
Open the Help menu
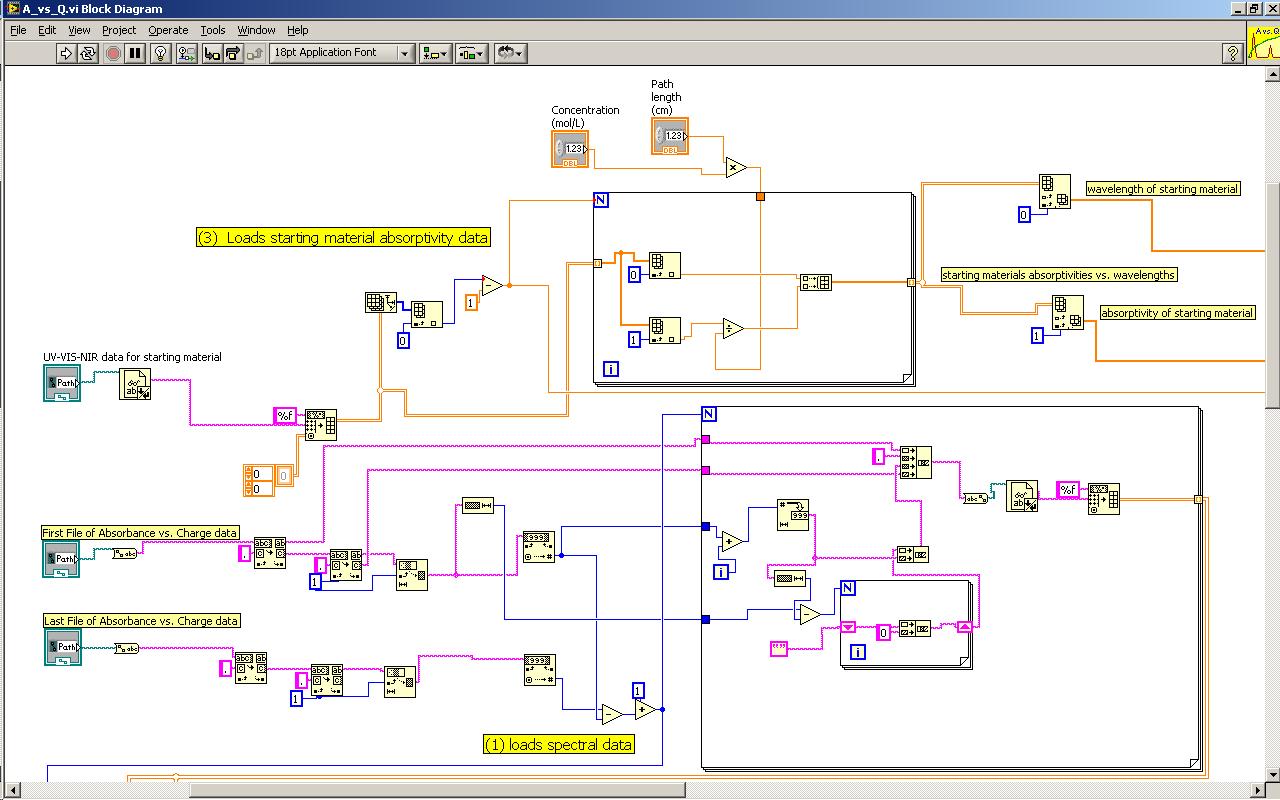coord(298,30)
